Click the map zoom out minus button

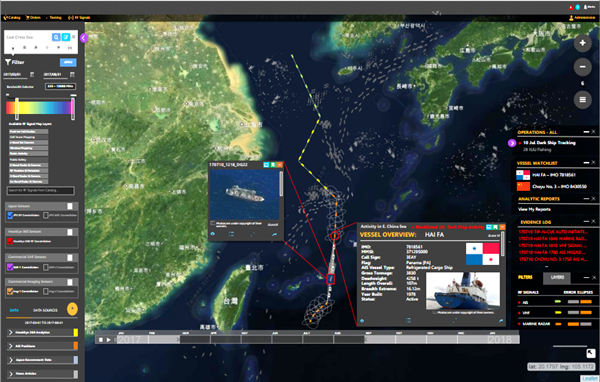point(582,67)
